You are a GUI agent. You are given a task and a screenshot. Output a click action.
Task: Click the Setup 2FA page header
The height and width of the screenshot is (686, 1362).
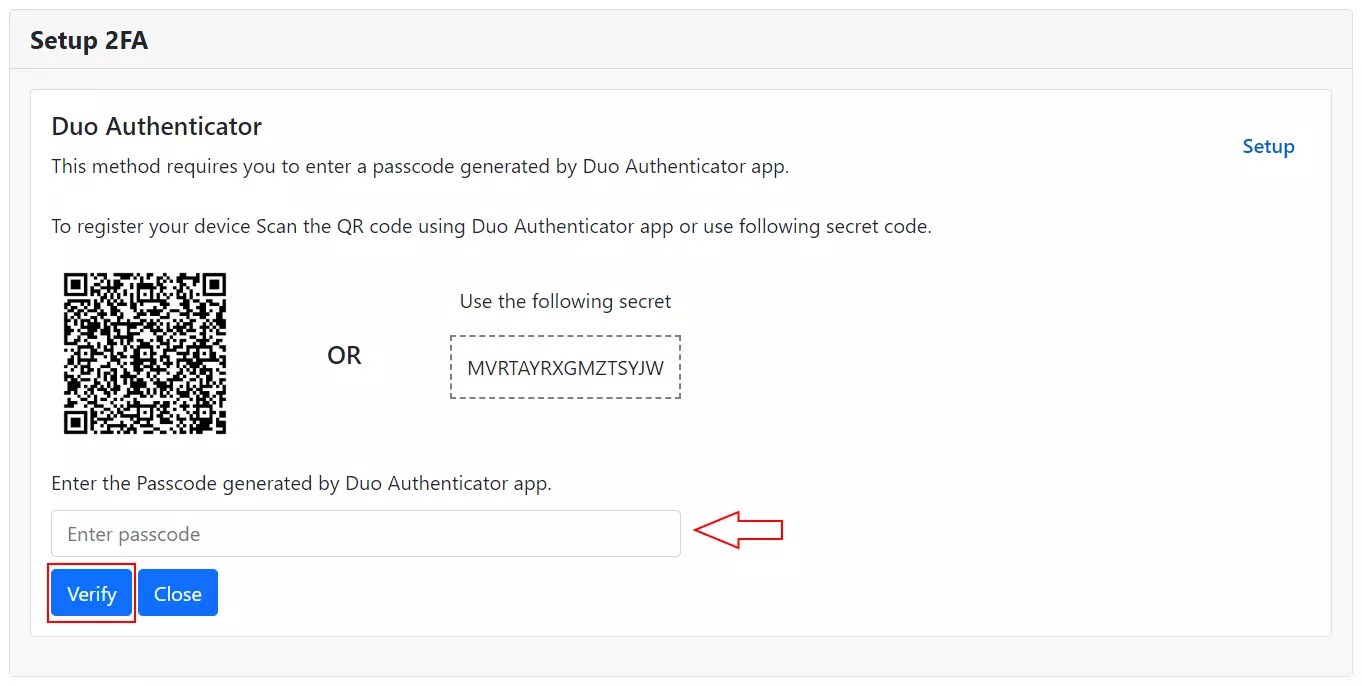click(89, 40)
